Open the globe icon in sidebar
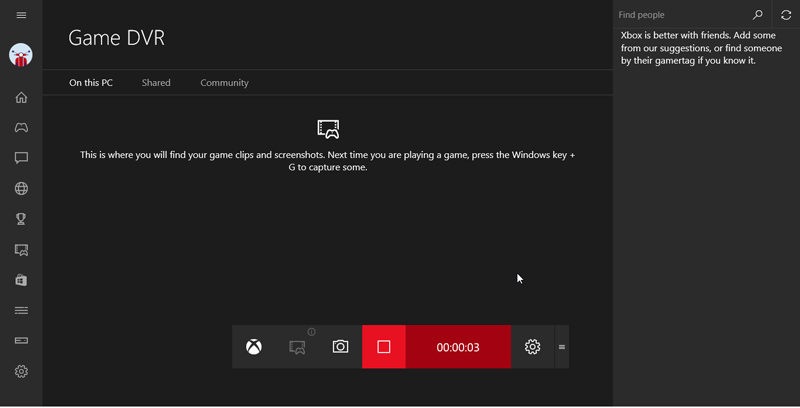The image size is (800, 408). click(x=21, y=189)
